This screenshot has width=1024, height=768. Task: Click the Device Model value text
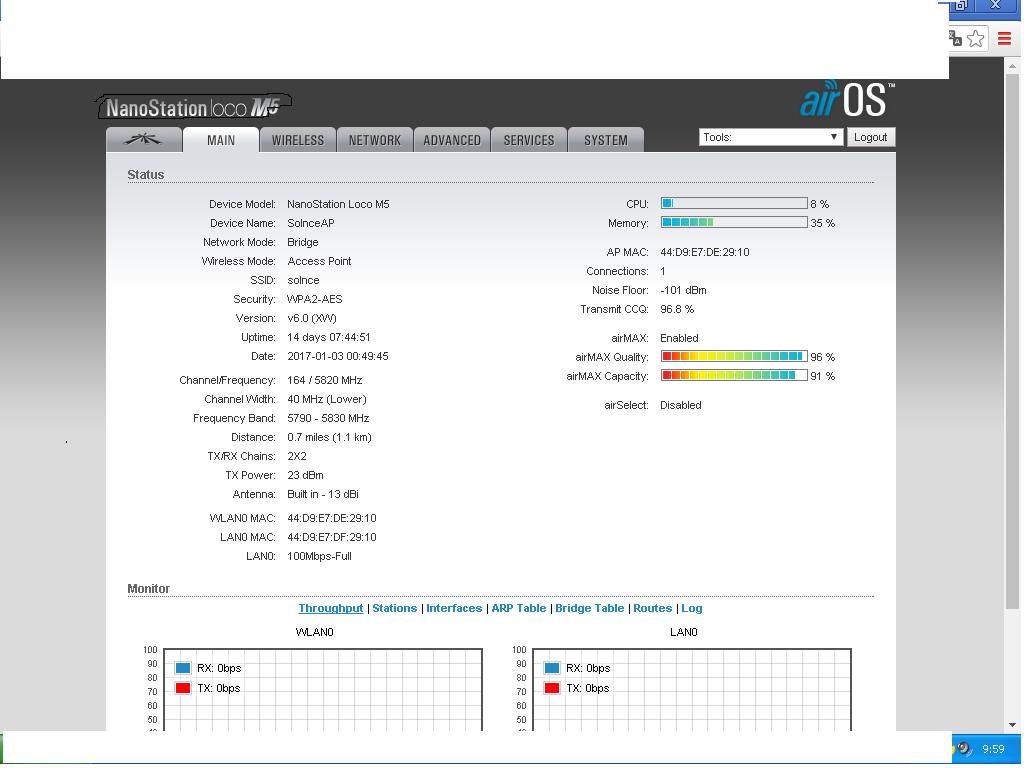(338, 204)
